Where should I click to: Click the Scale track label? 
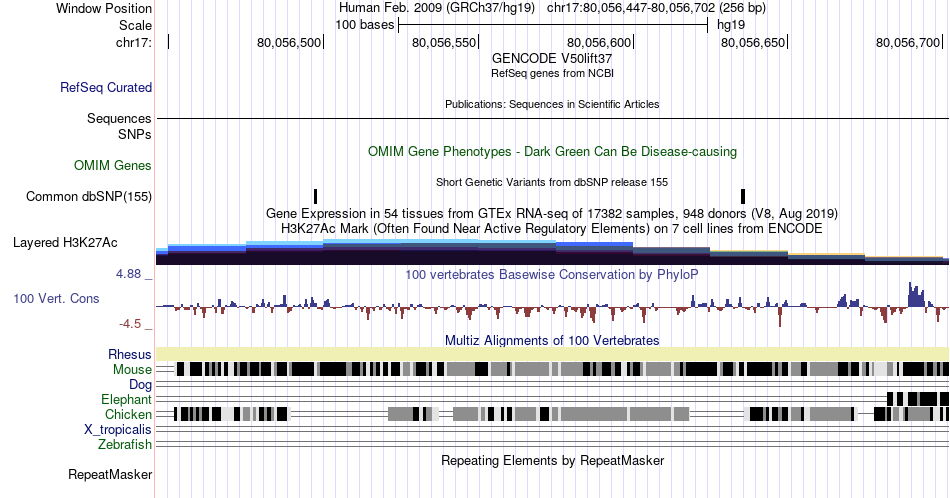click(136, 25)
